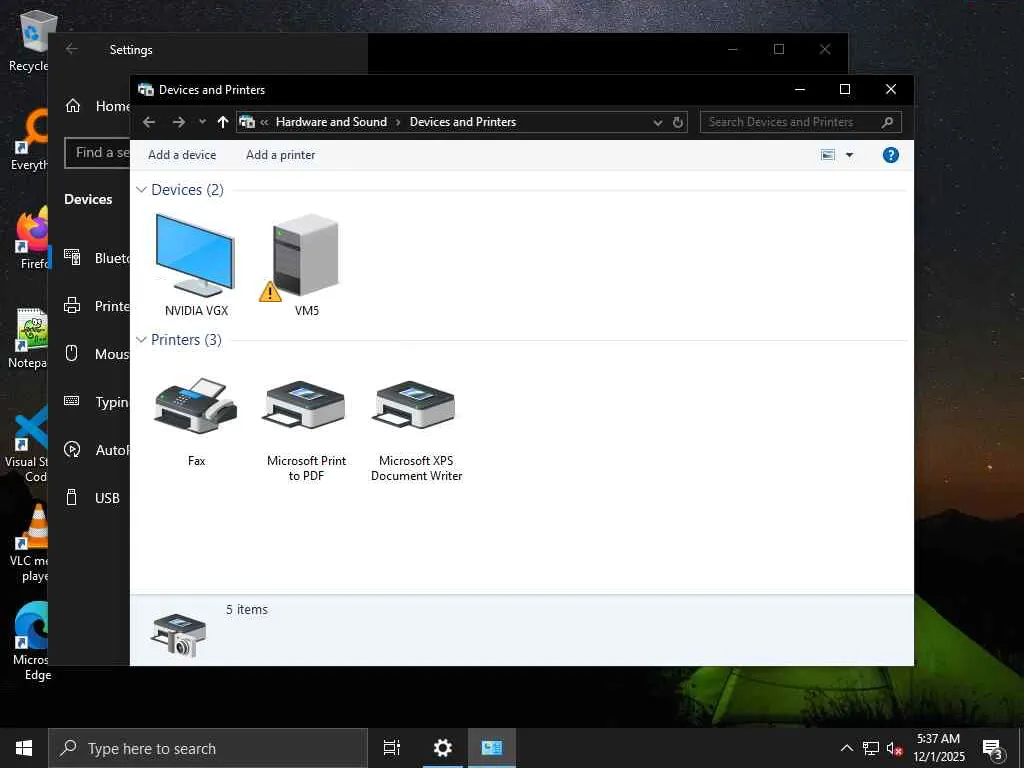Viewport: 1024px width, 768px height.
Task: Open the recent locations dropdown arrow
Action: pyautogui.click(x=202, y=122)
